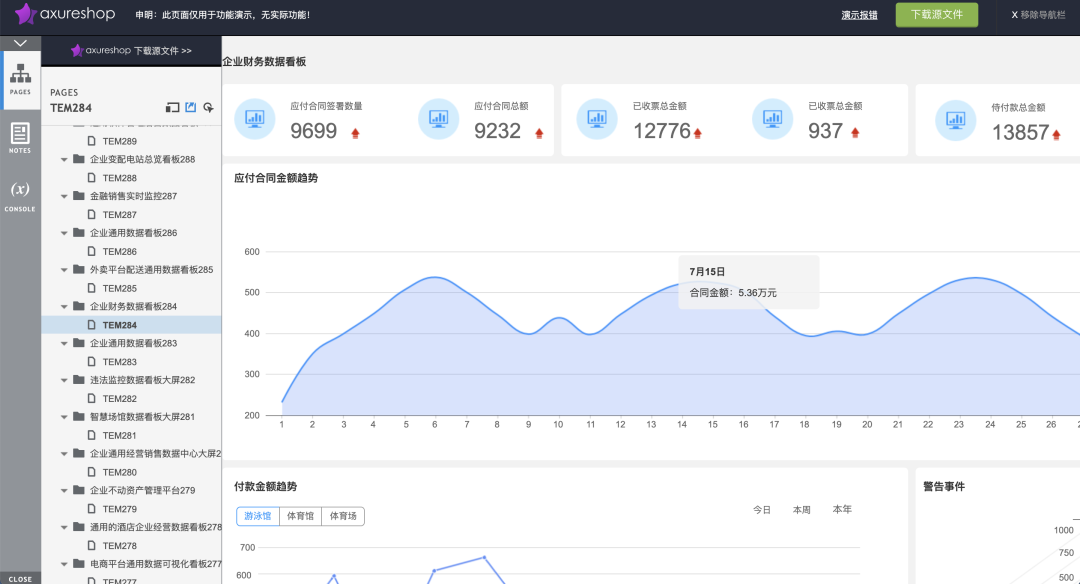
Task: Collapse the 企业不动产管理平台279 folder arrow
Action: click(x=64, y=490)
